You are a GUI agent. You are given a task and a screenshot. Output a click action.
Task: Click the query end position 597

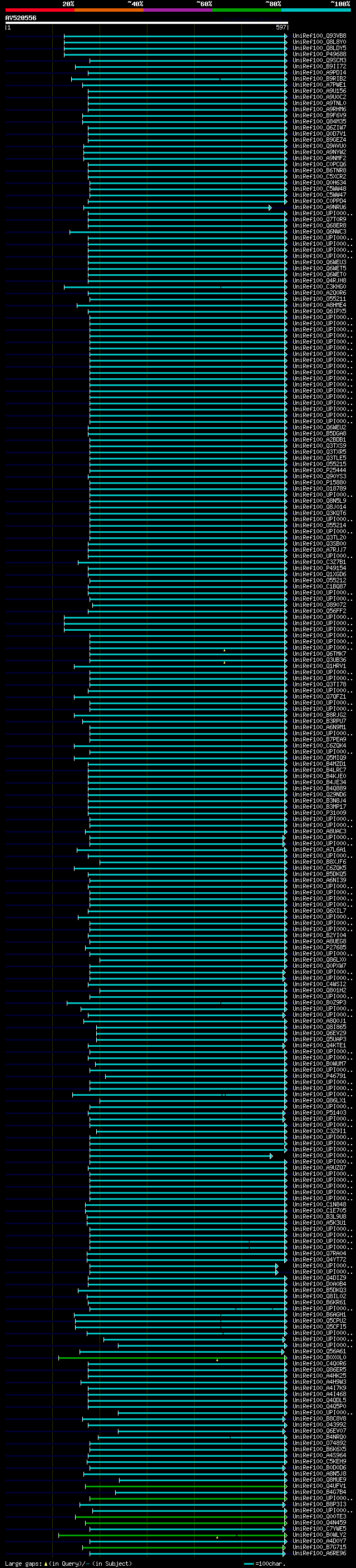(x=281, y=27)
